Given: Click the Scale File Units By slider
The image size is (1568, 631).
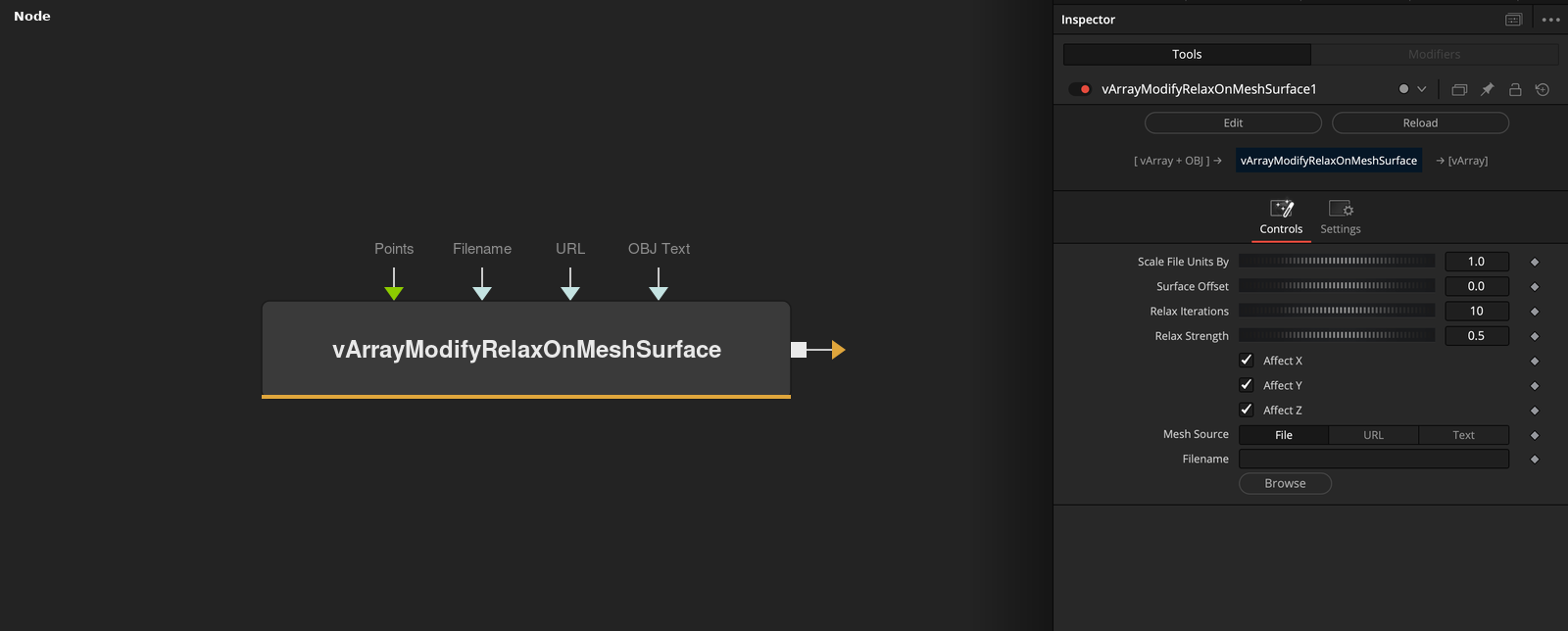Looking at the screenshot, I should [x=1337, y=261].
